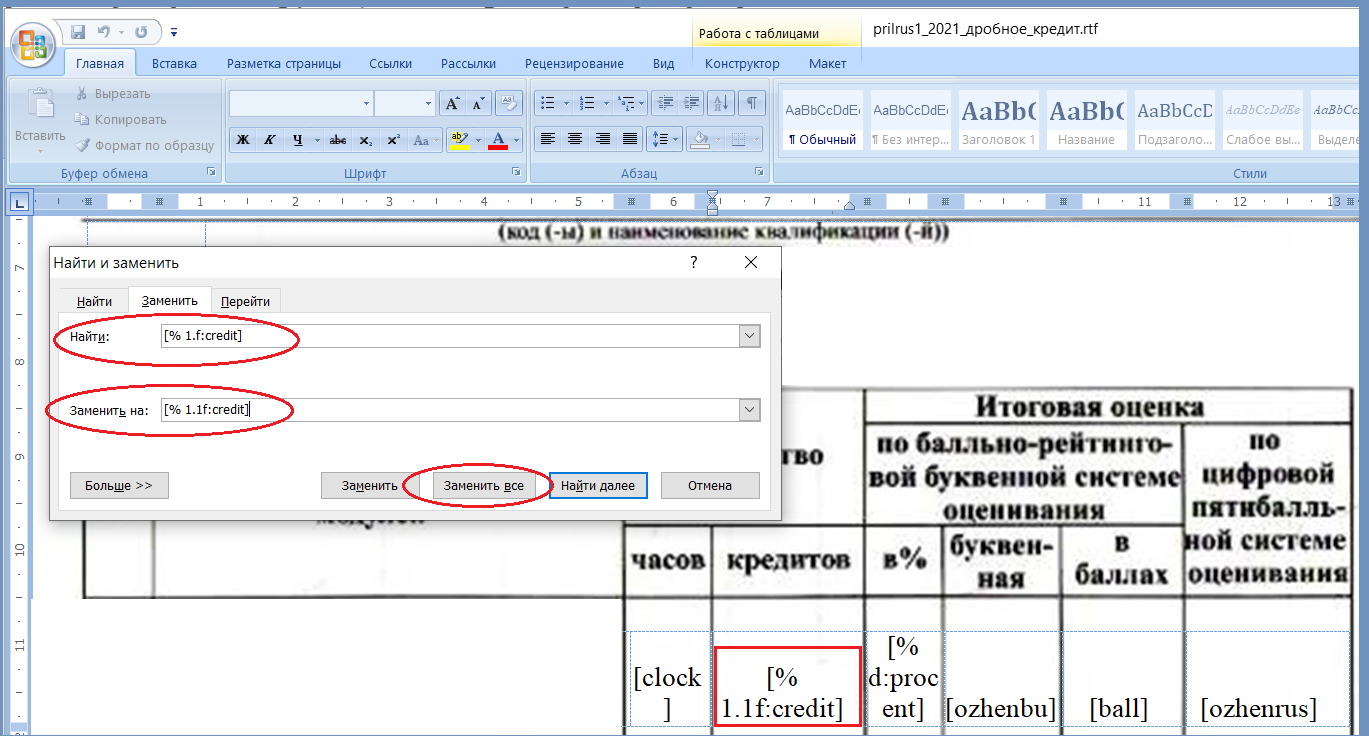The height and width of the screenshot is (736, 1369).
Task: Click the shrink font icon
Action: point(477,103)
